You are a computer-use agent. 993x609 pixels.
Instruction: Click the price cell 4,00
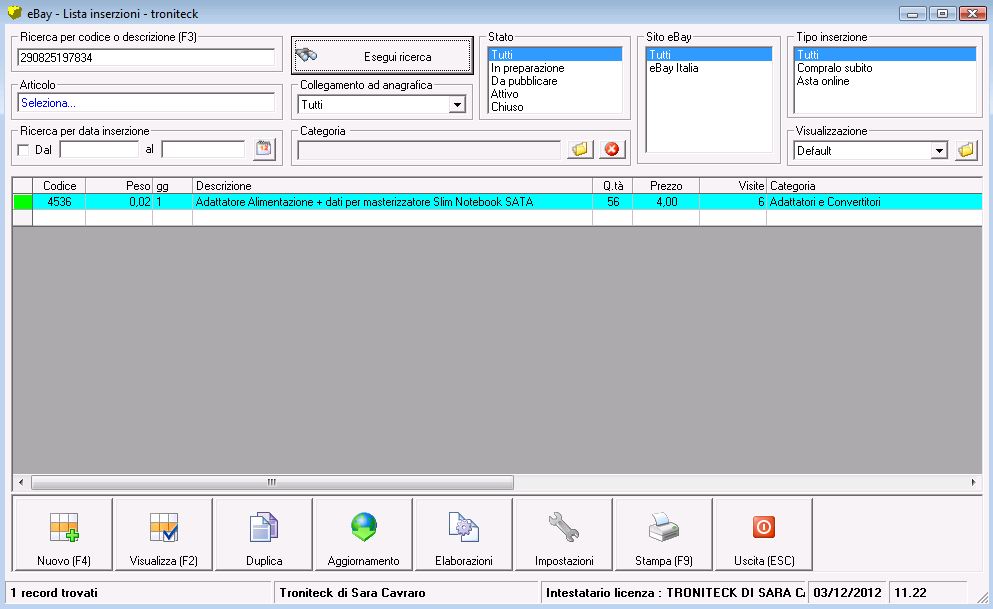point(666,202)
